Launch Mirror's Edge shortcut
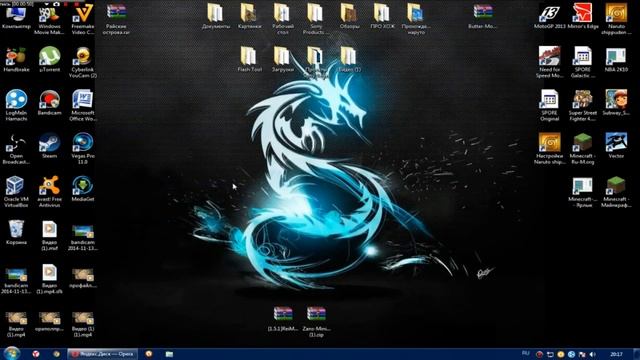 [582, 17]
